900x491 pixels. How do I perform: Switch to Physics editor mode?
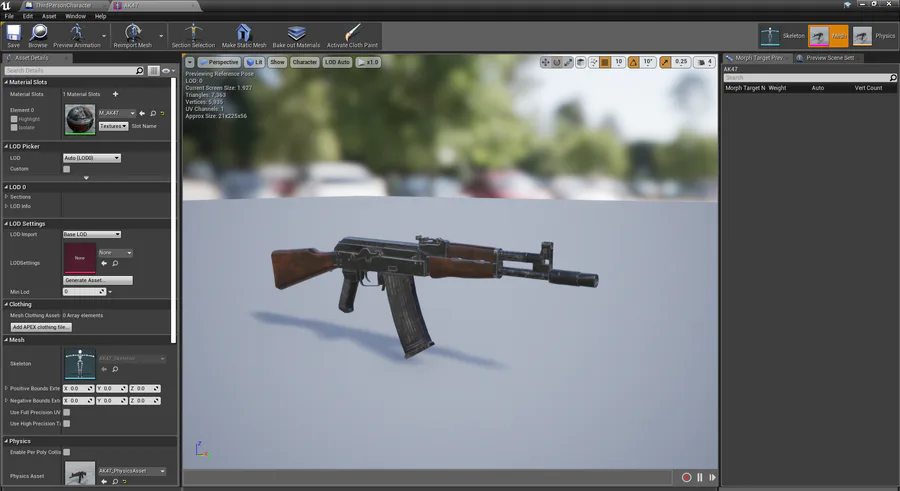click(874, 36)
